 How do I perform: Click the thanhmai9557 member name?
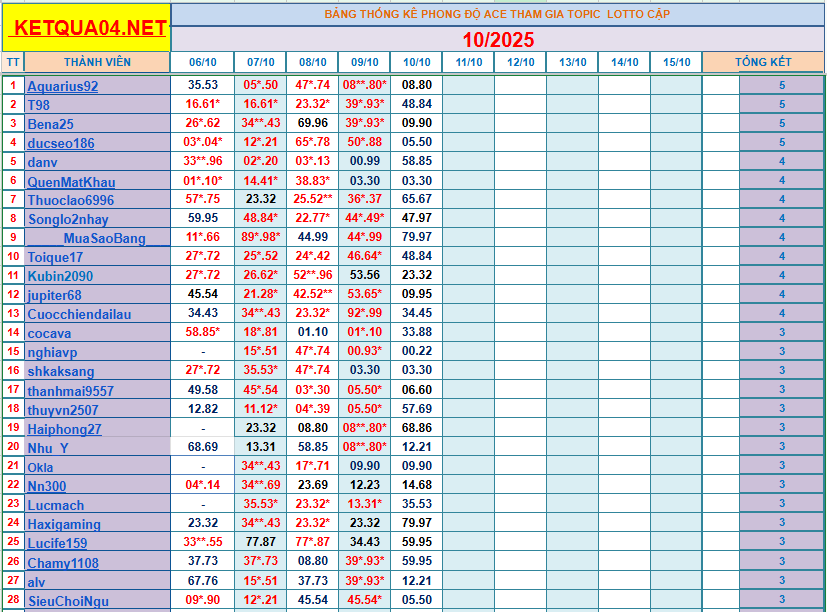pos(70,391)
